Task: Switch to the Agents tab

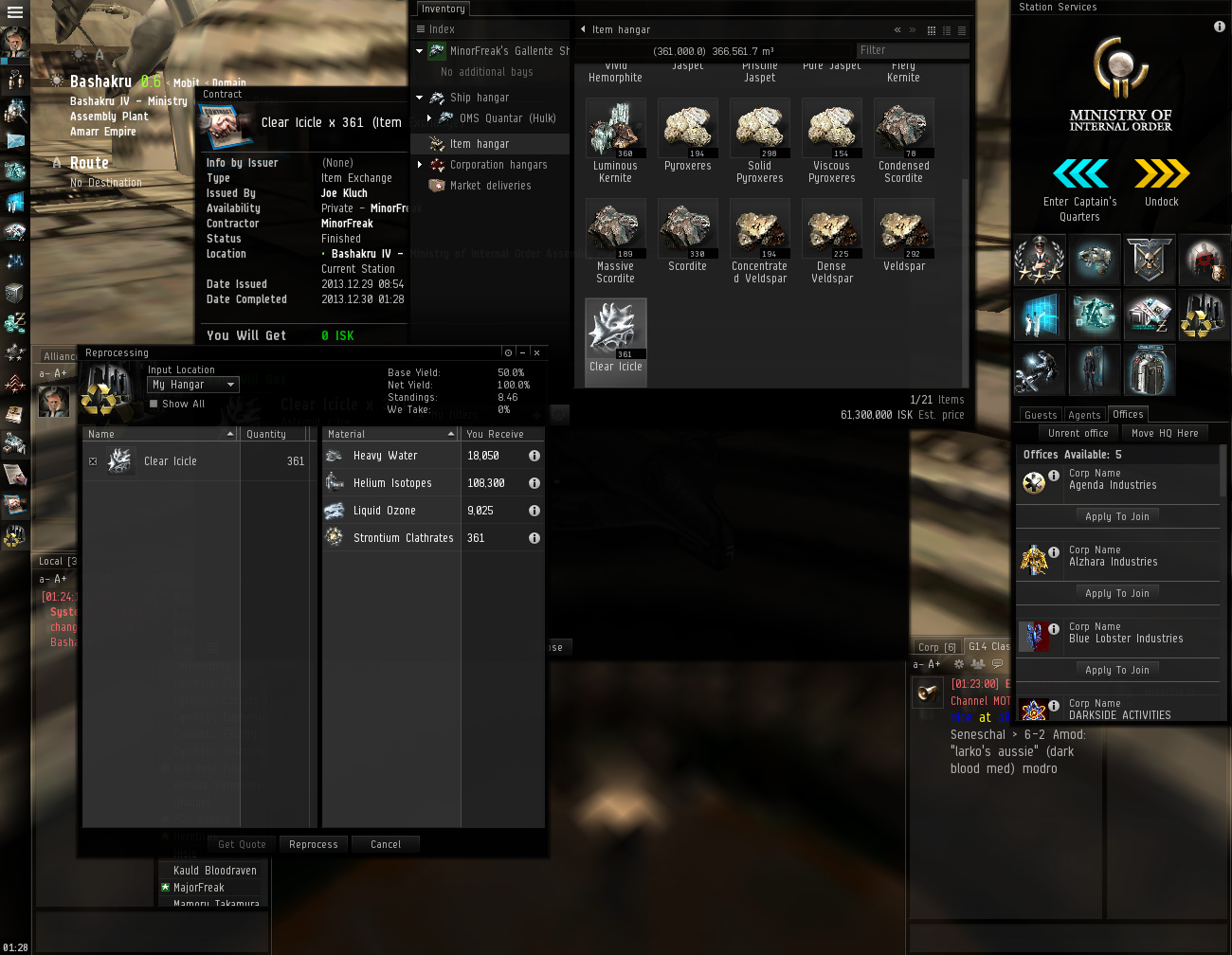Action: point(1084,415)
